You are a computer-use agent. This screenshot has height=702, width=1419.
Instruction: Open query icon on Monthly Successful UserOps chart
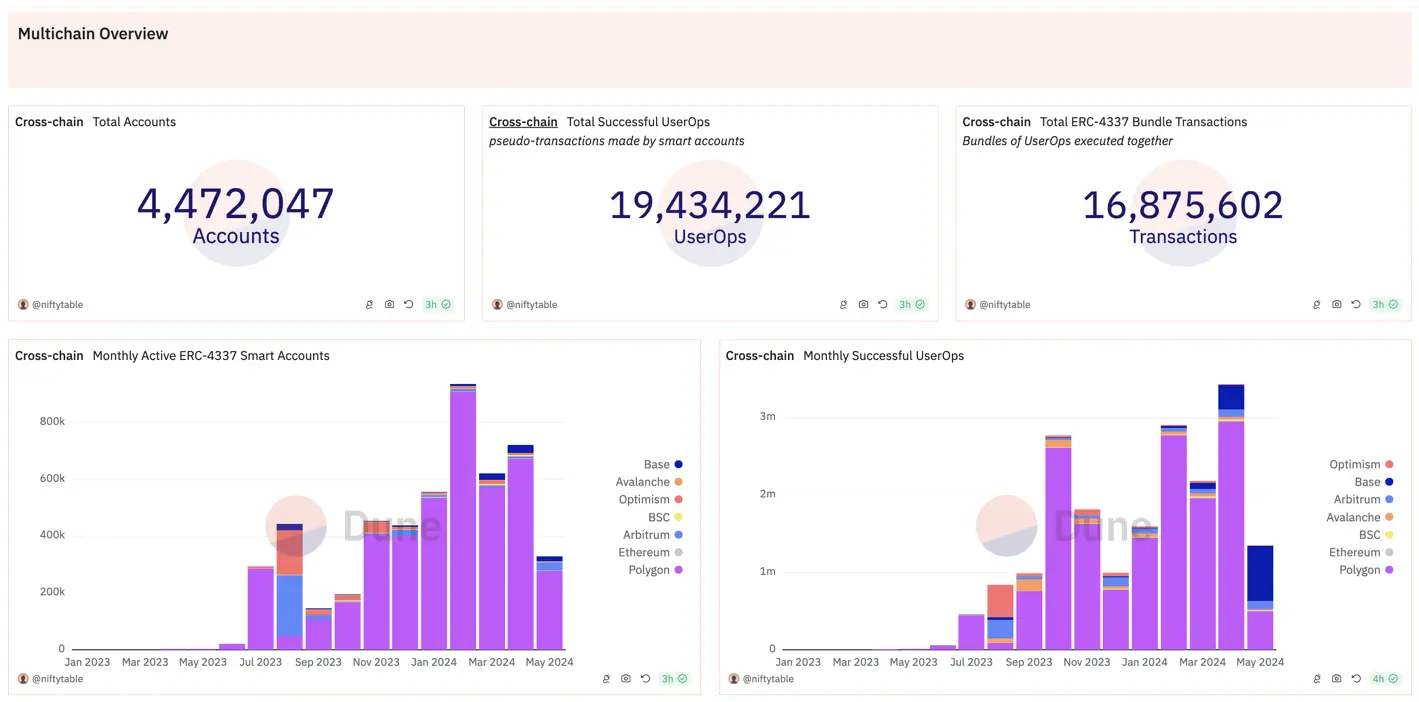point(1317,679)
